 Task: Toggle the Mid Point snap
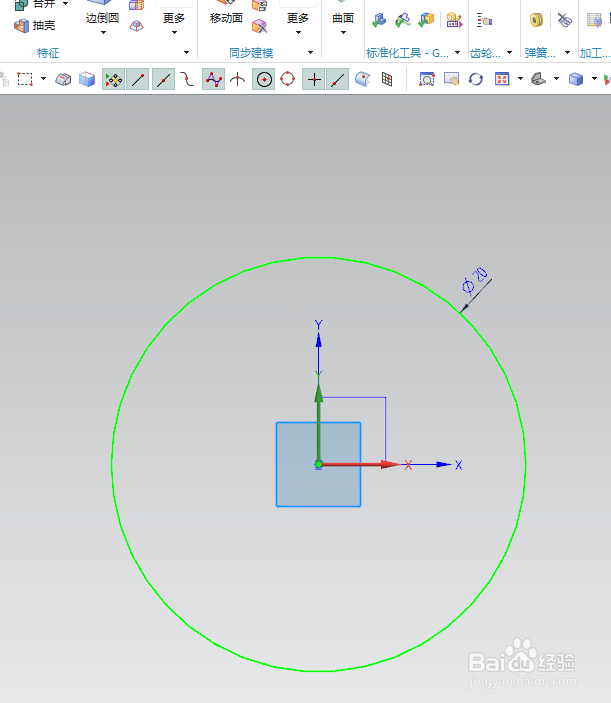(163, 80)
